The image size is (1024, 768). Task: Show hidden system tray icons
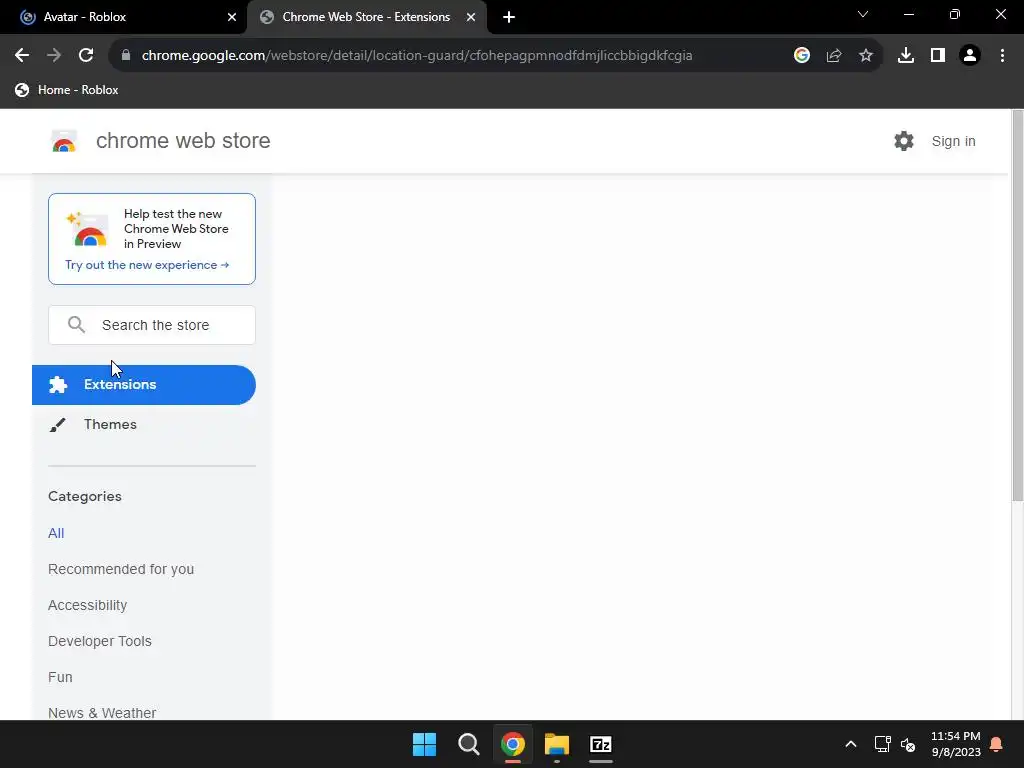[x=850, y=744]
